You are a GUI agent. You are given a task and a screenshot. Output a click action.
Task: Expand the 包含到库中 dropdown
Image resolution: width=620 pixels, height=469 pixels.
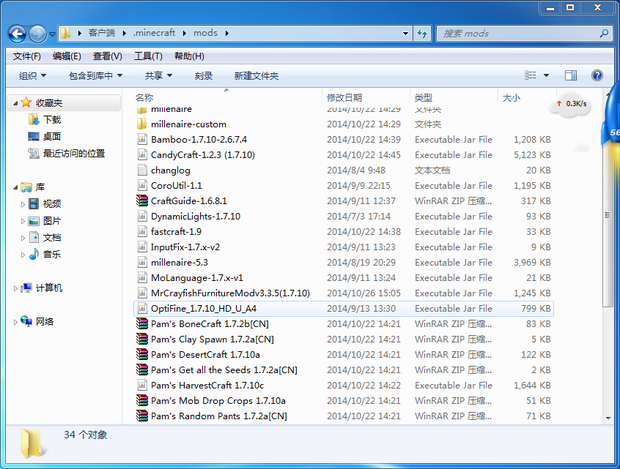click(95, 76)
